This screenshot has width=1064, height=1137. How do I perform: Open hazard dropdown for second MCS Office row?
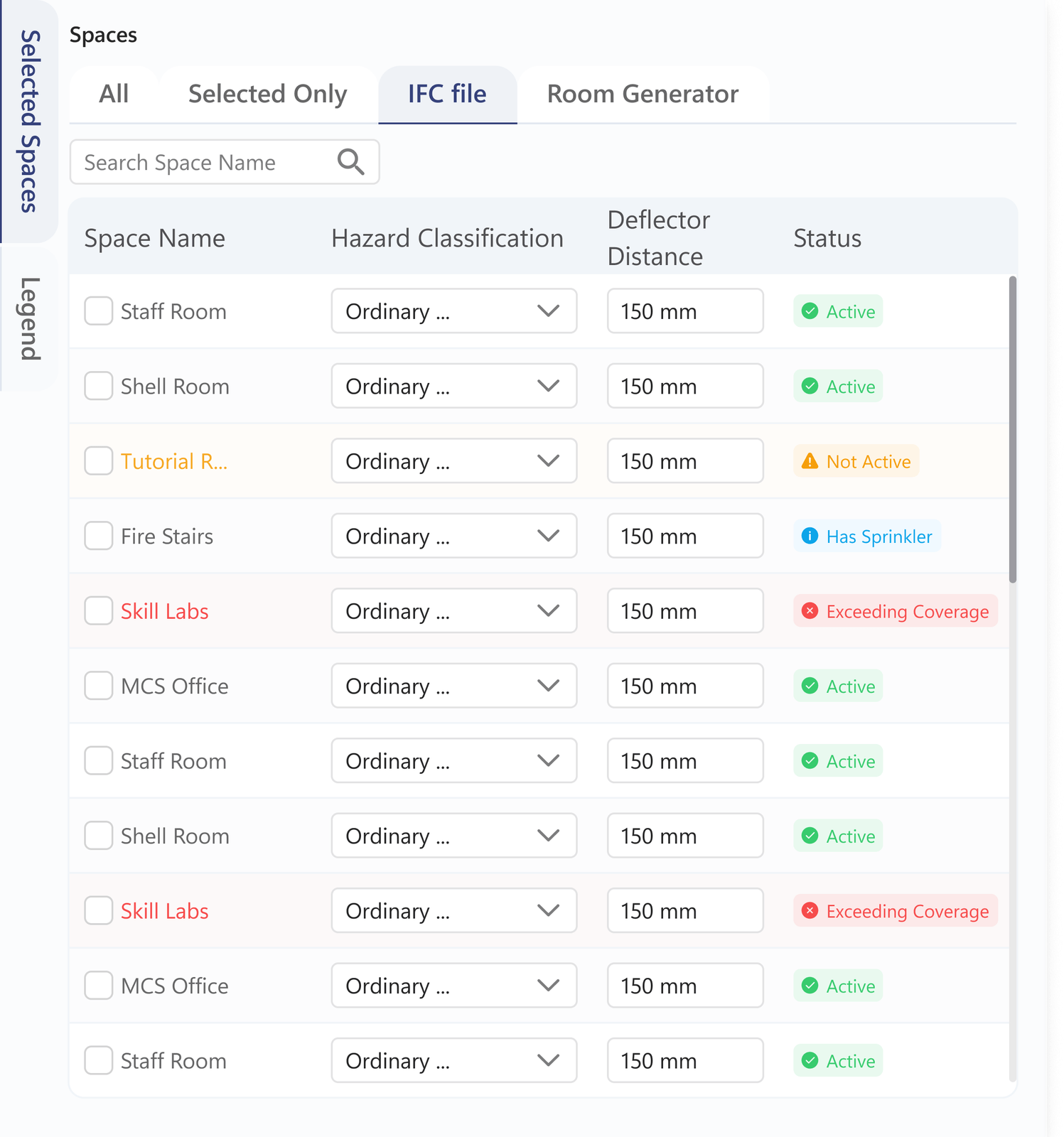coord(454,986)
